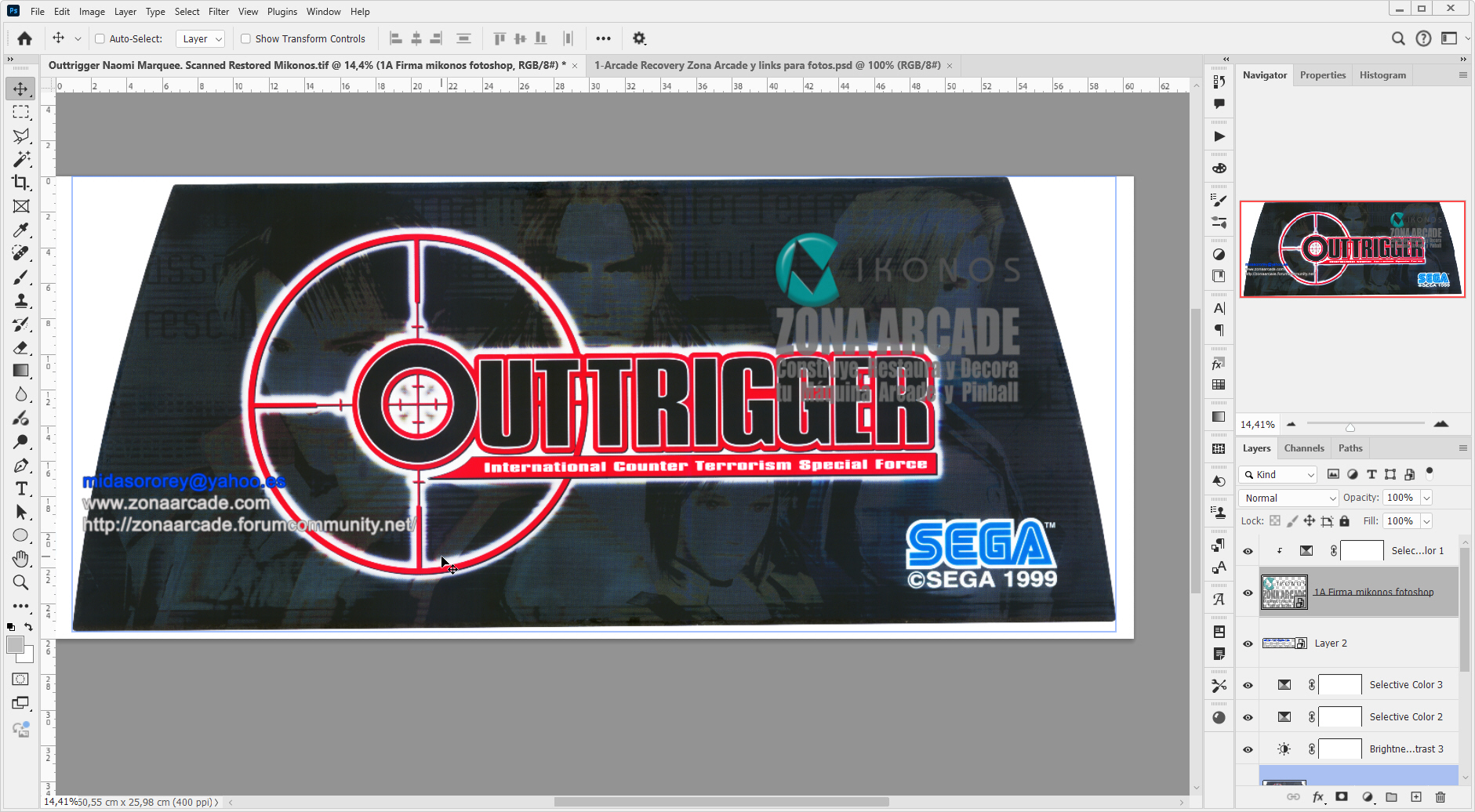1475x812 pixels.
Task: Click navigator zoom-out small mountains button
Action: tap(1292, 424)
